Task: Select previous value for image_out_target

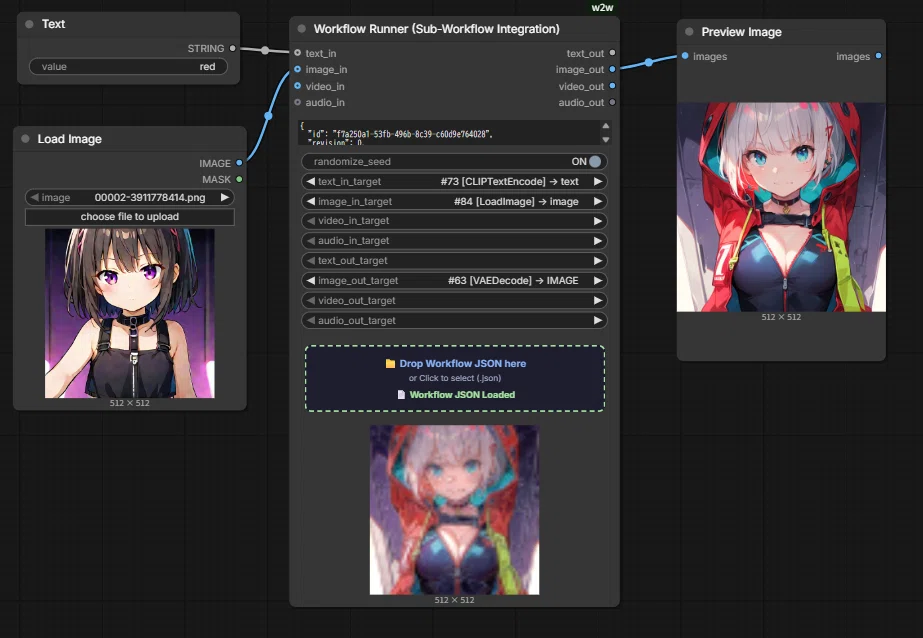Action: pos(310,281)
